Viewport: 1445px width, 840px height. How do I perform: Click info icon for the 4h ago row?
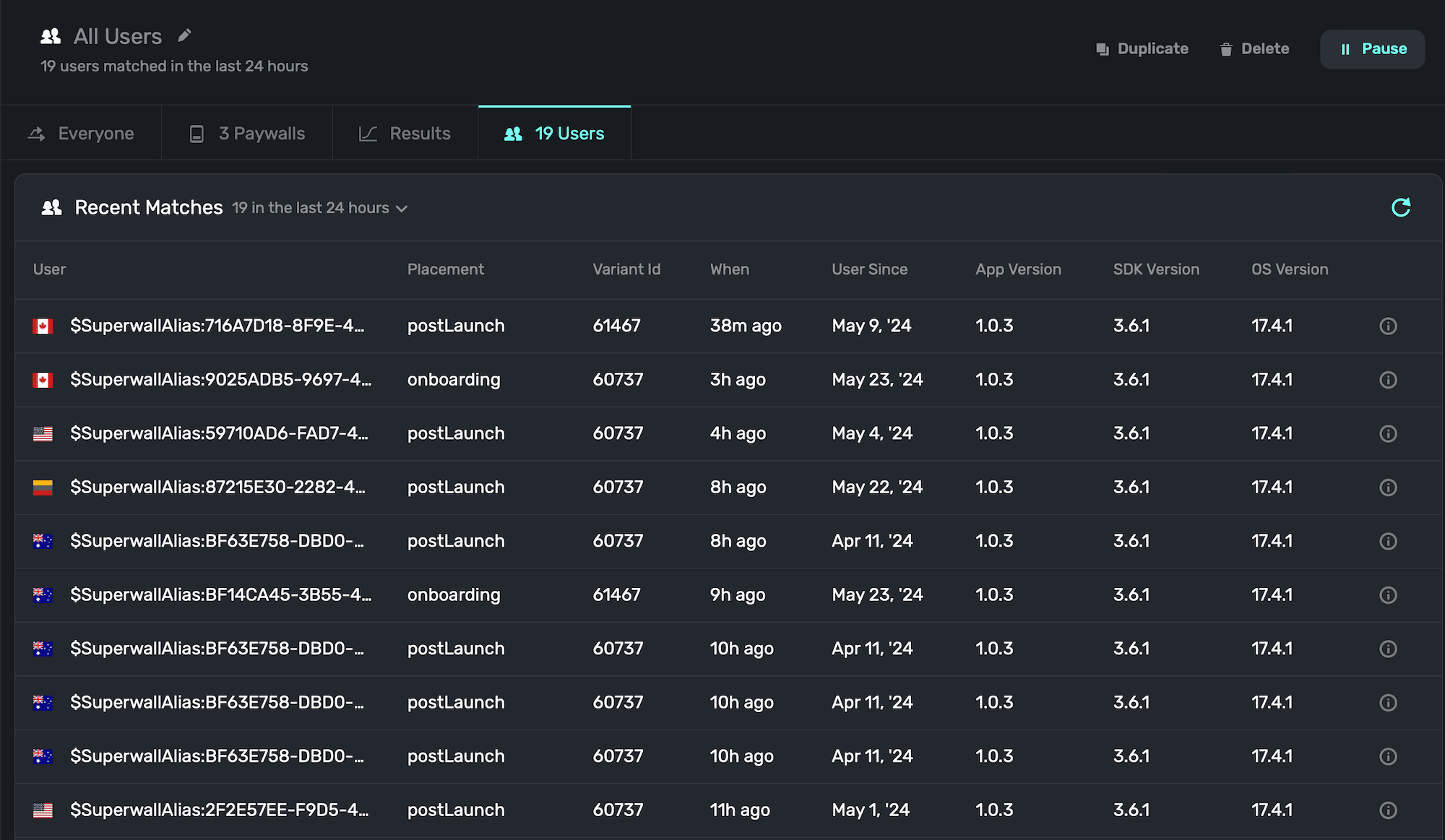click(x=1387, y=434)
